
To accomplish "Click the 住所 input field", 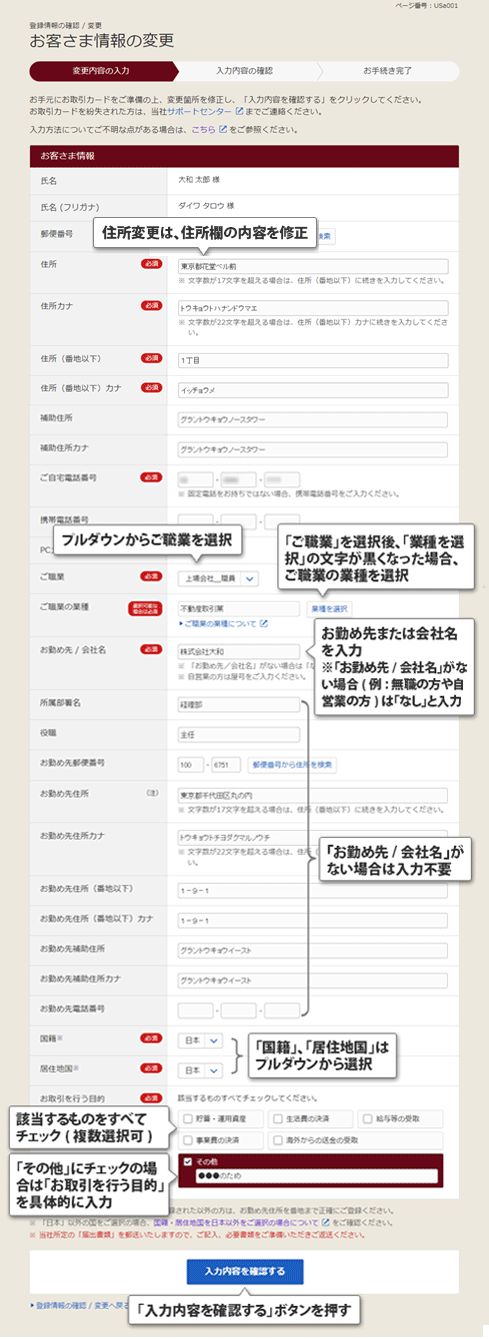I will click(312, 267).
